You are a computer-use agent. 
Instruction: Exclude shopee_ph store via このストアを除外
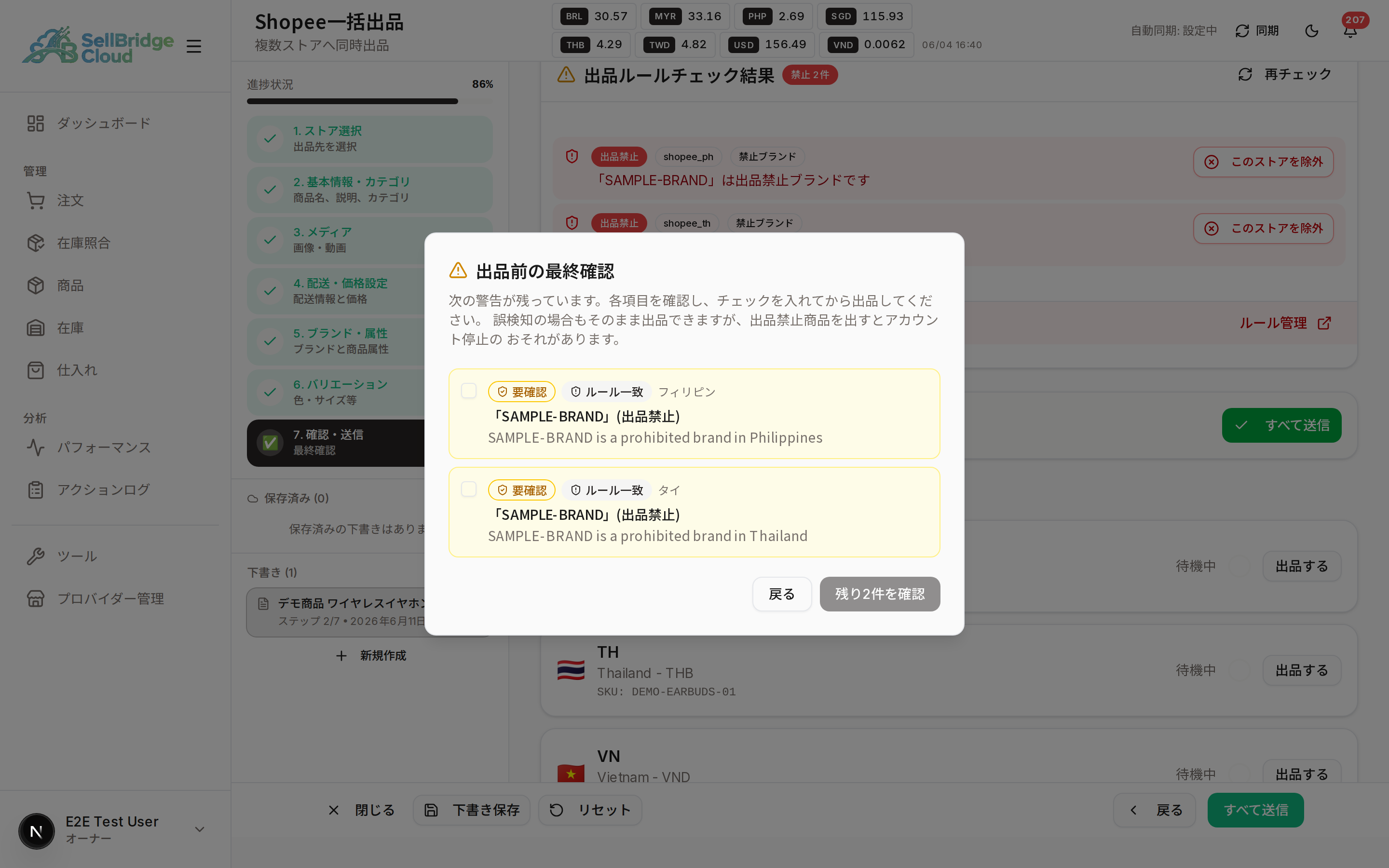(1263, 162)
